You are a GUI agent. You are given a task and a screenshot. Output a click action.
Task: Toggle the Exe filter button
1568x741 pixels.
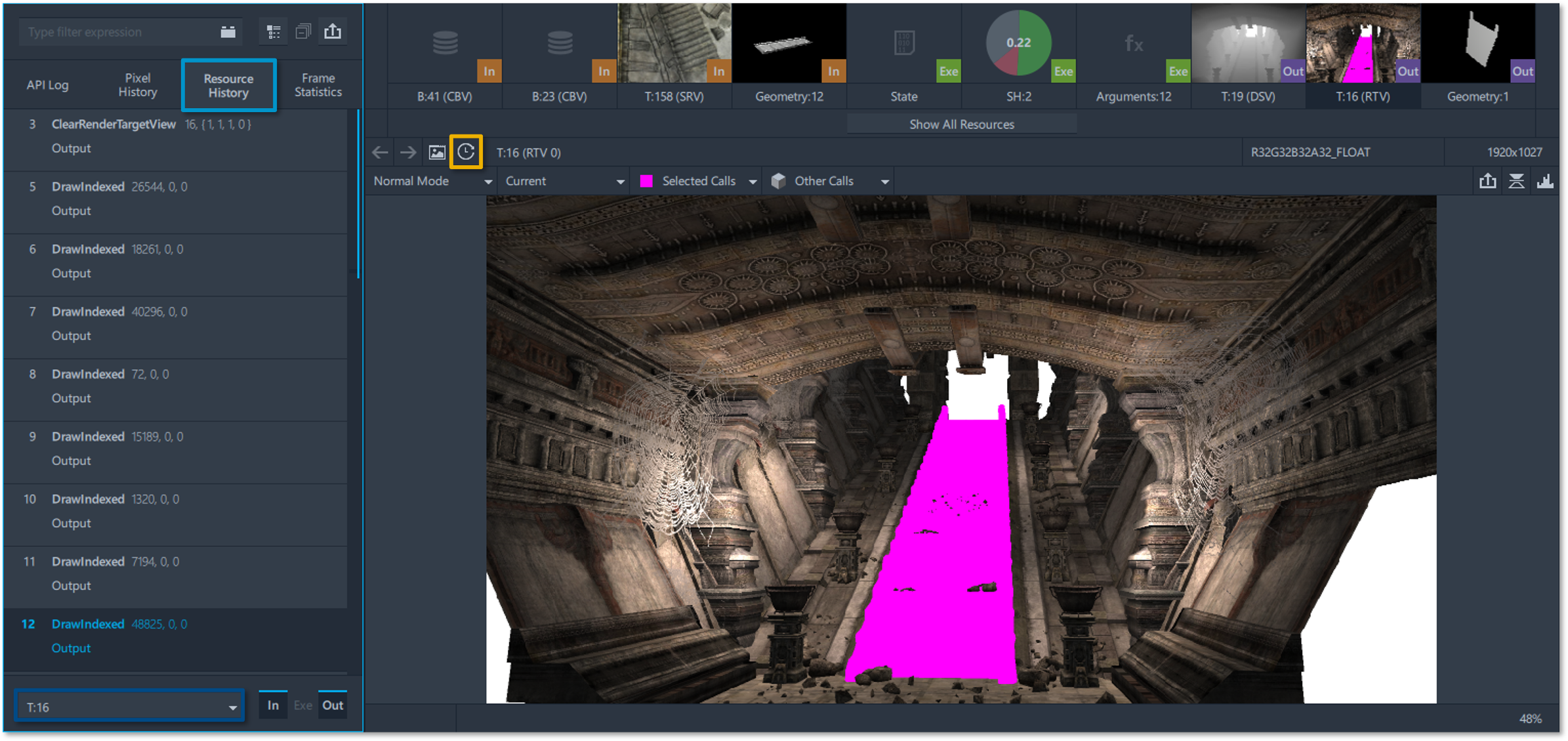click(302, 705)
